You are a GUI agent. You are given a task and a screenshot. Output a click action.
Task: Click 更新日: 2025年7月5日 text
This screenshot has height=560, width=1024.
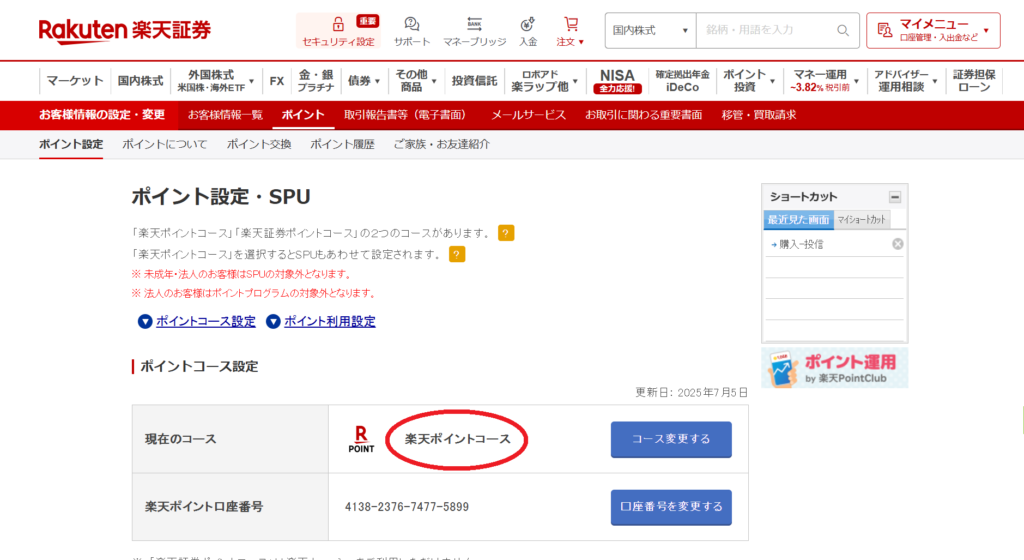point(691,392)
